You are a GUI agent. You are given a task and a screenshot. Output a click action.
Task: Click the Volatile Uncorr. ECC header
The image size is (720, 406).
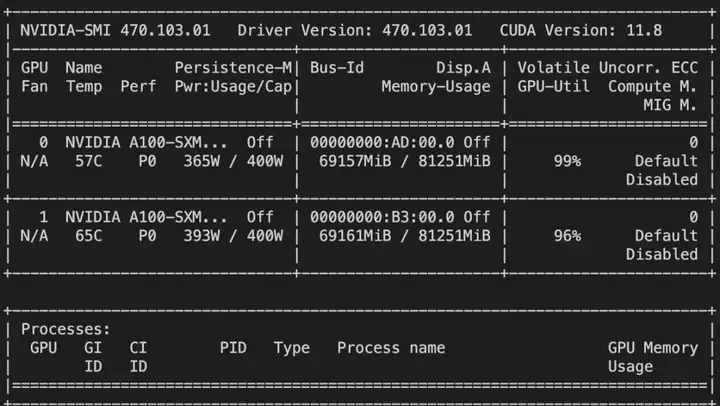click(608, 68)
